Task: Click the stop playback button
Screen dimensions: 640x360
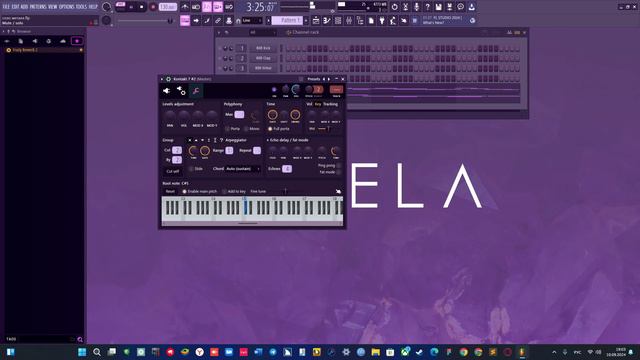Action: tap(142, 7)
